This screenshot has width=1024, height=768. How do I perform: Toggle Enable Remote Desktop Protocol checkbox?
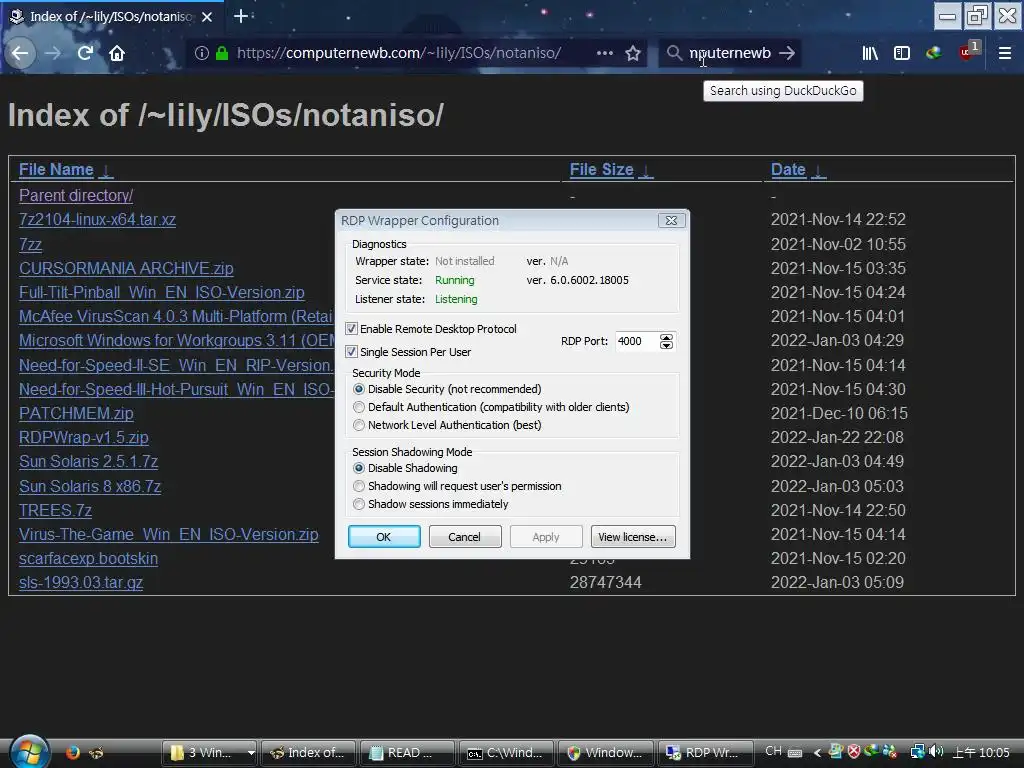pyautogui.click(x=351, y=328)
